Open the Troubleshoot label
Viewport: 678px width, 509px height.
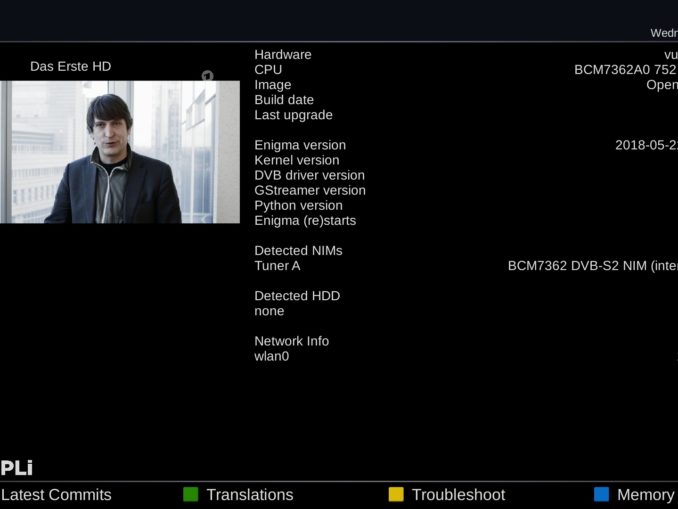tap(458, 495)
